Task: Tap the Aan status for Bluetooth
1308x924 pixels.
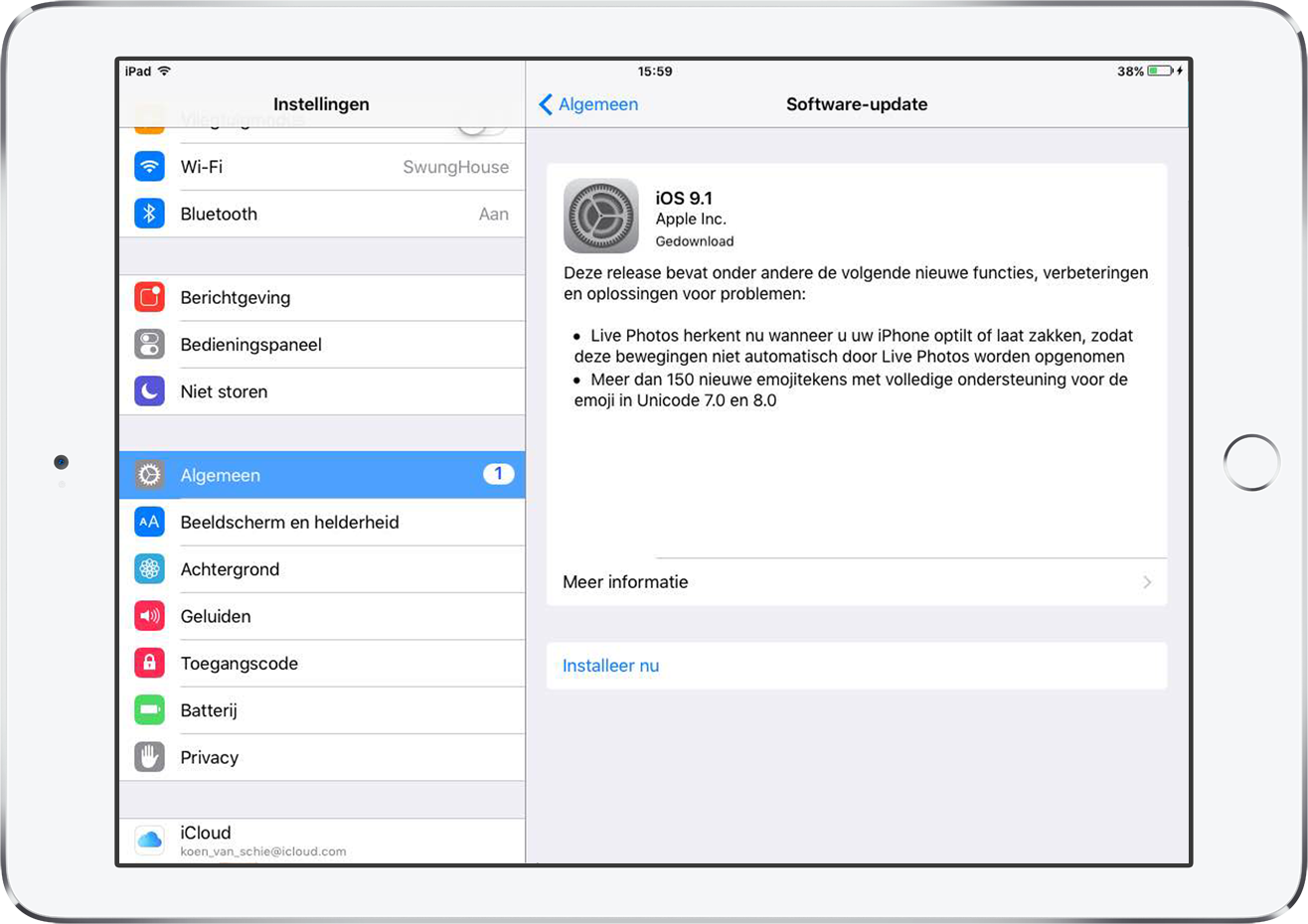Action: 494,214
